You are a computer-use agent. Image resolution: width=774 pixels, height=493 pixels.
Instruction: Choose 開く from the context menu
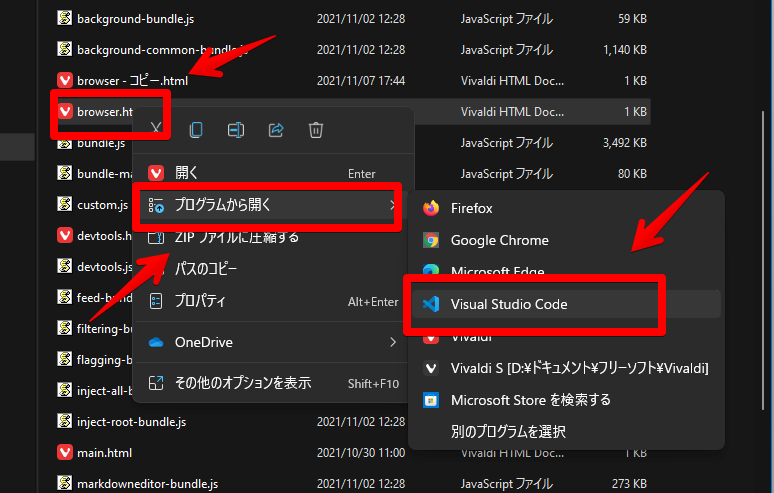[271, 173]
